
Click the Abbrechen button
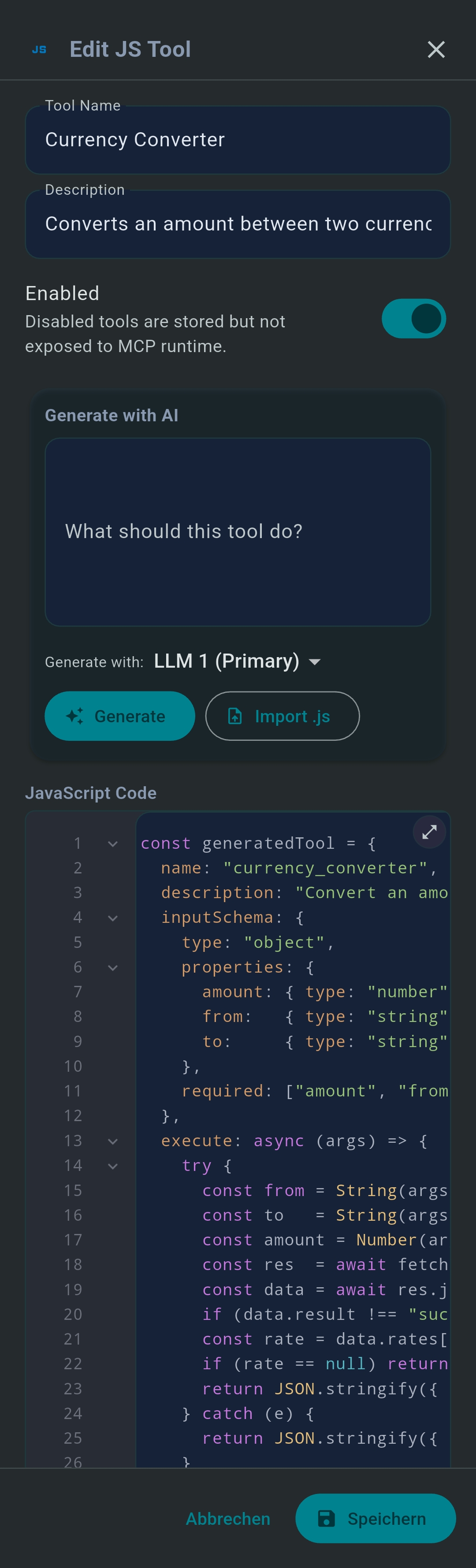[x=228, y=1519]
